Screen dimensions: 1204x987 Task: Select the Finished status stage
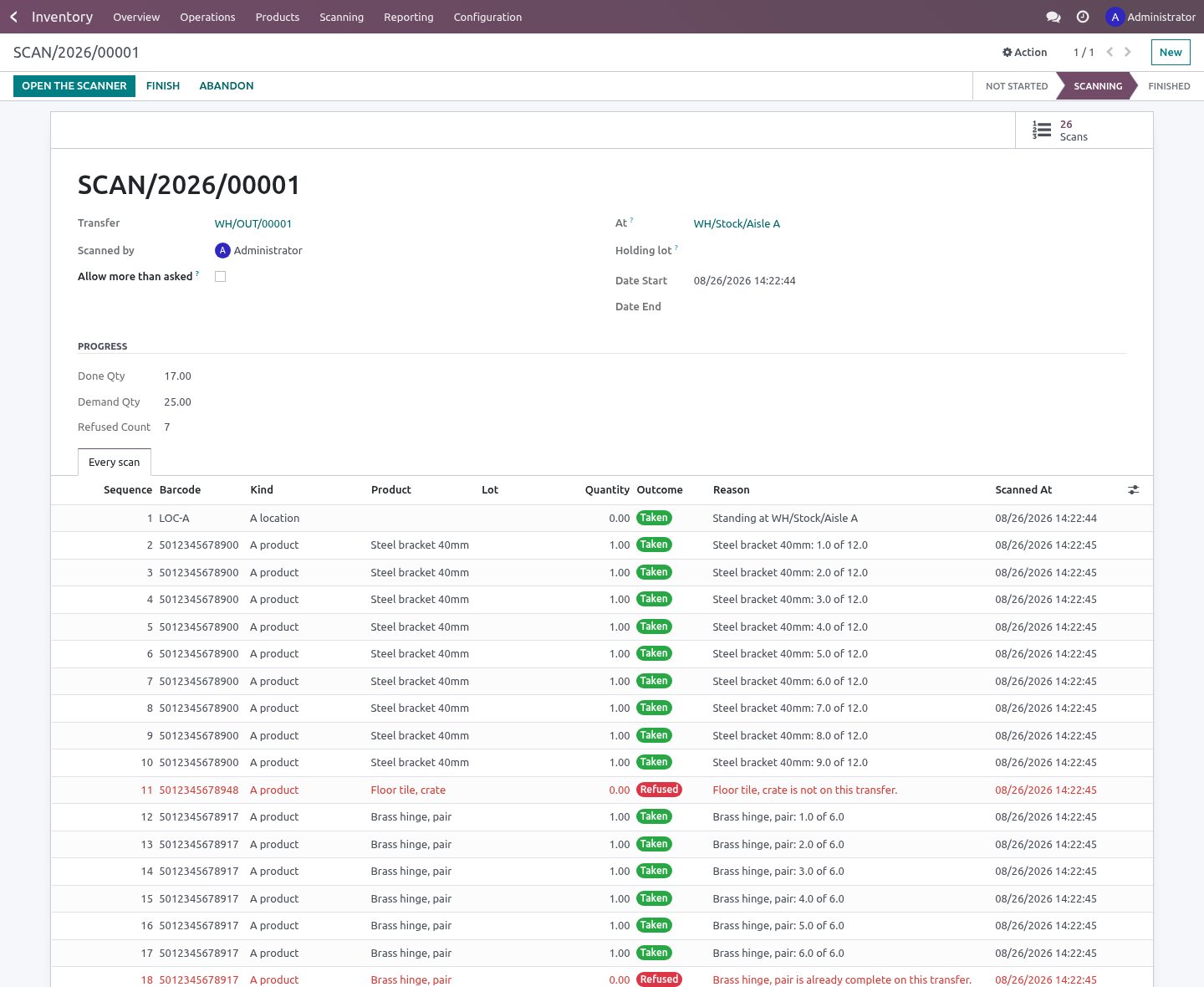click(x=1169, y=86)
